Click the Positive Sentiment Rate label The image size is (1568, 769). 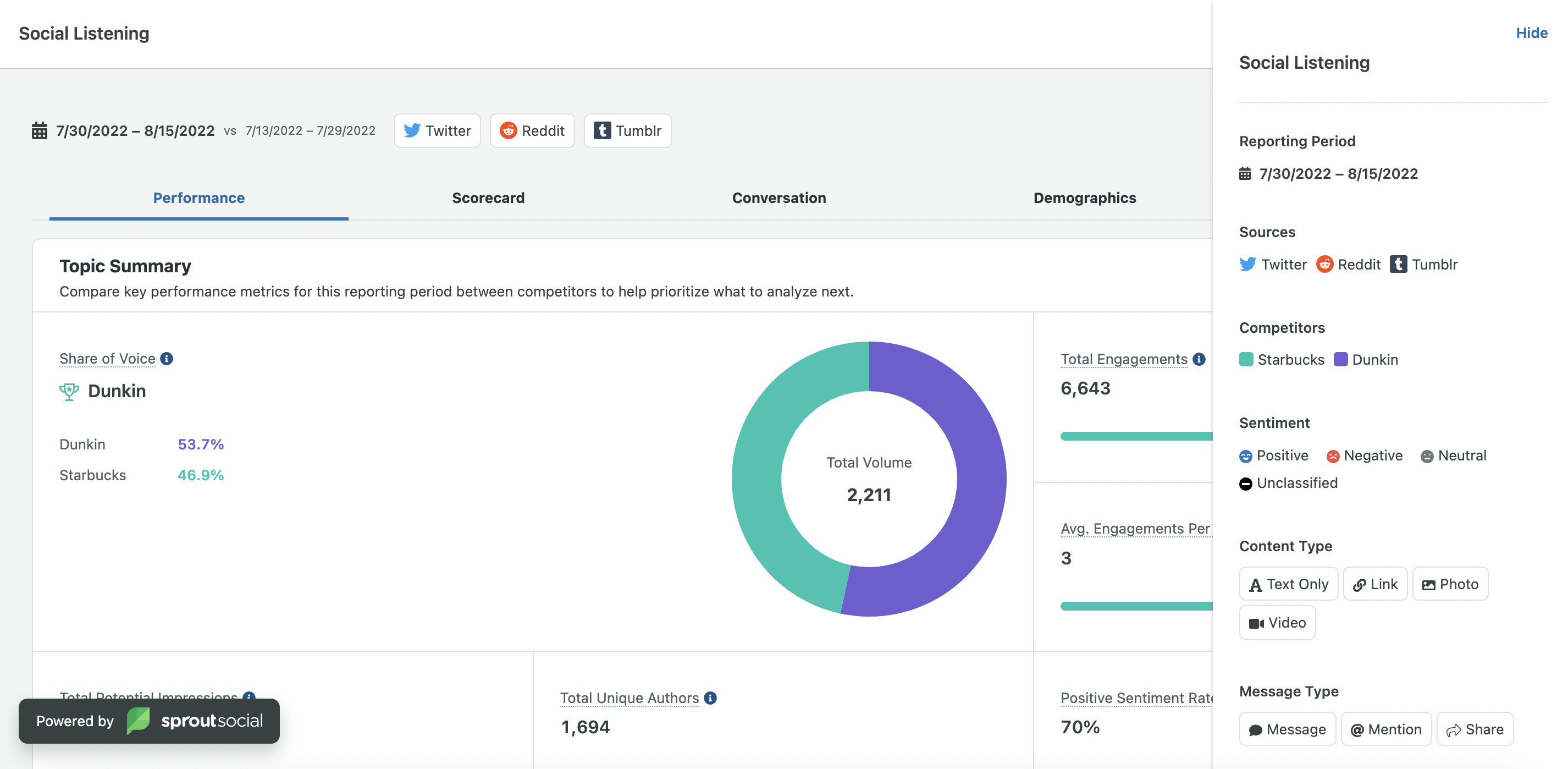click(x=1136, y=697)
